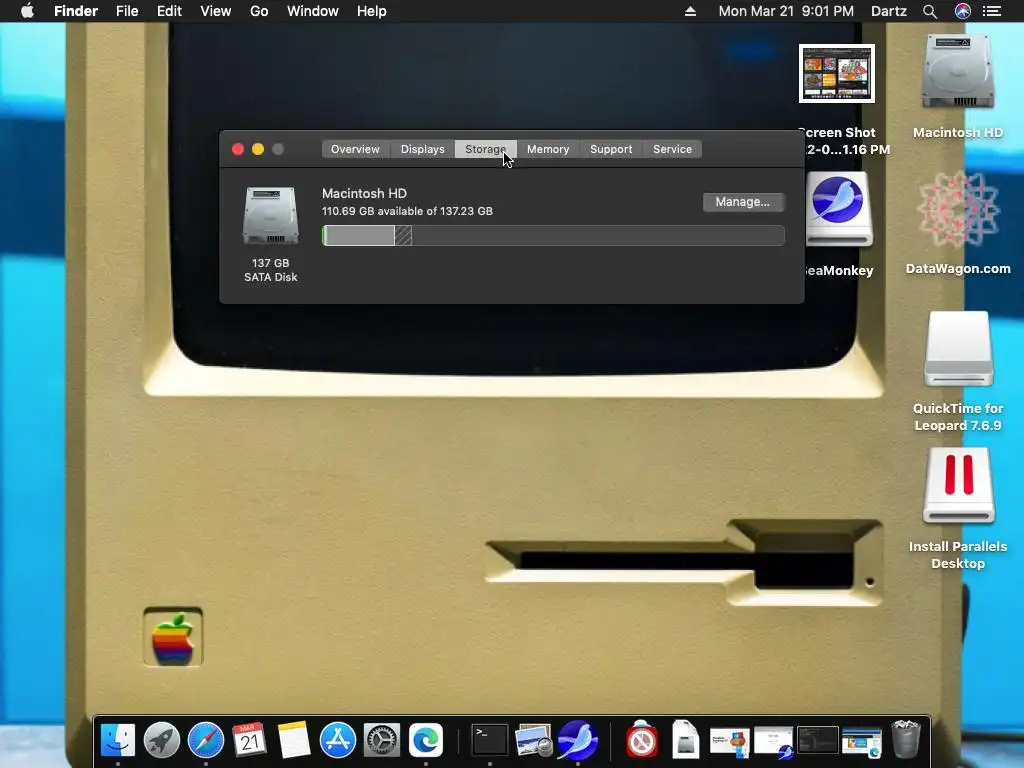Image resolution: width=1024 pixels, height=768 pixels.
Task: Open the disk image document in Dock
Action: 685,740
